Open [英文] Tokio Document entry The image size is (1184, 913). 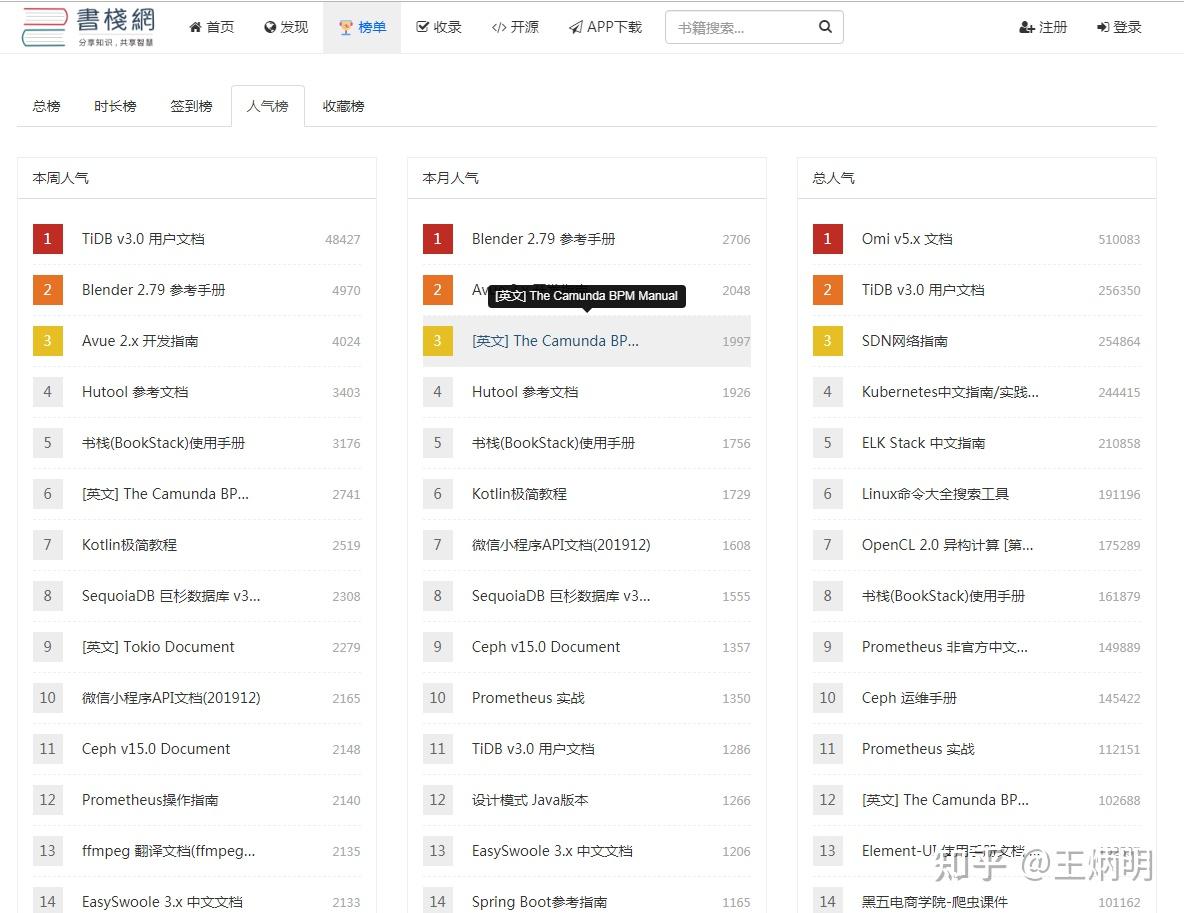(x=158, y=647)
